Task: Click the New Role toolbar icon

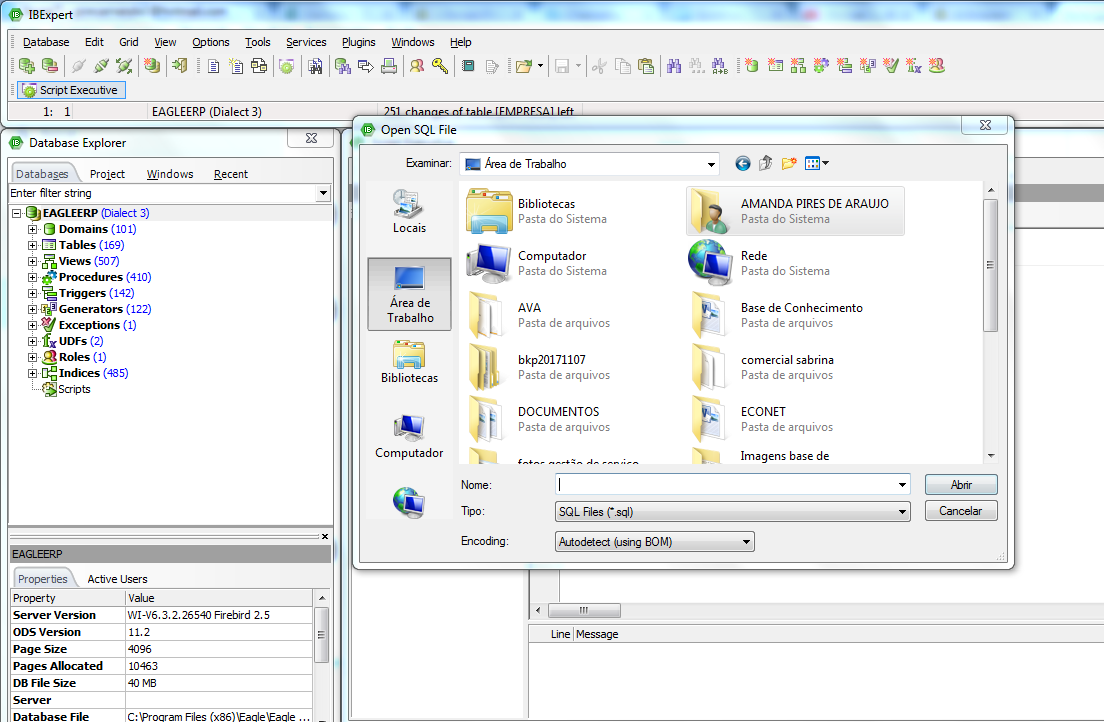Action: 936,66
